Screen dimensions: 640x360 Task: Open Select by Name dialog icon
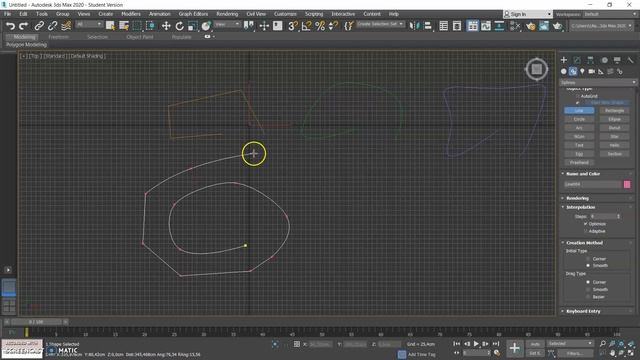coord(124,26)
